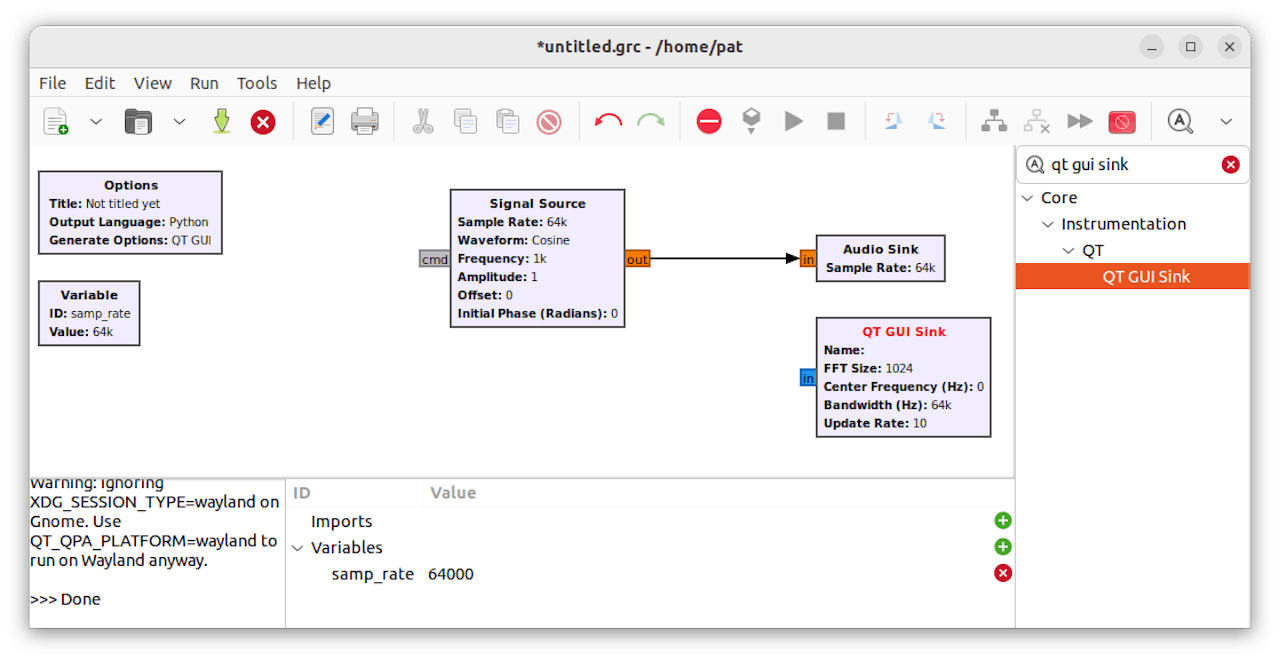Open dropdown arrow beside new flowgraph icon
The image size is (1280, 661).
pyautogui.click(x=96, y=122)
